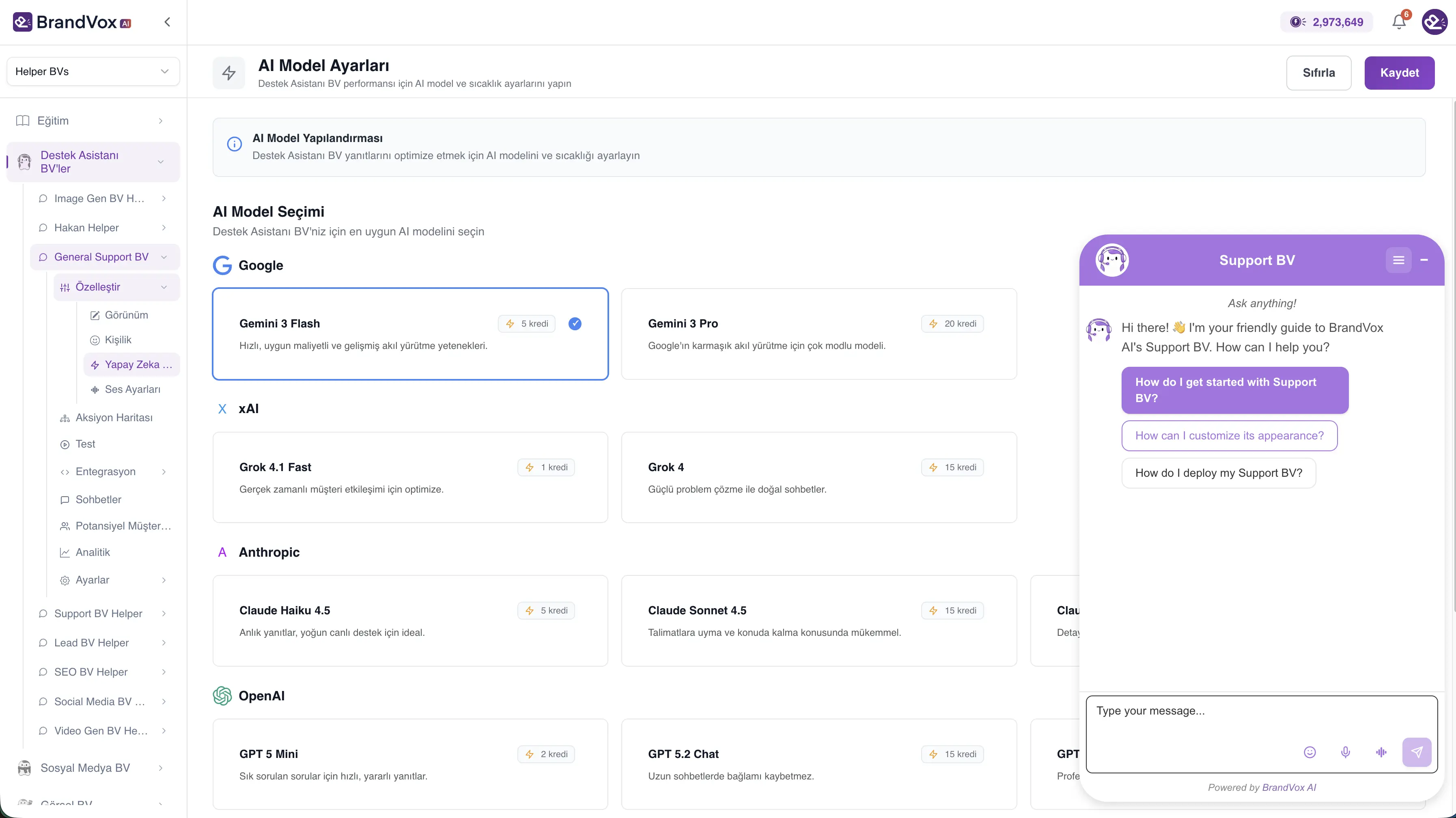Select the Grok 4.1 Fast model card
Screen dimensions: 1456x818
tap(410, 478)
